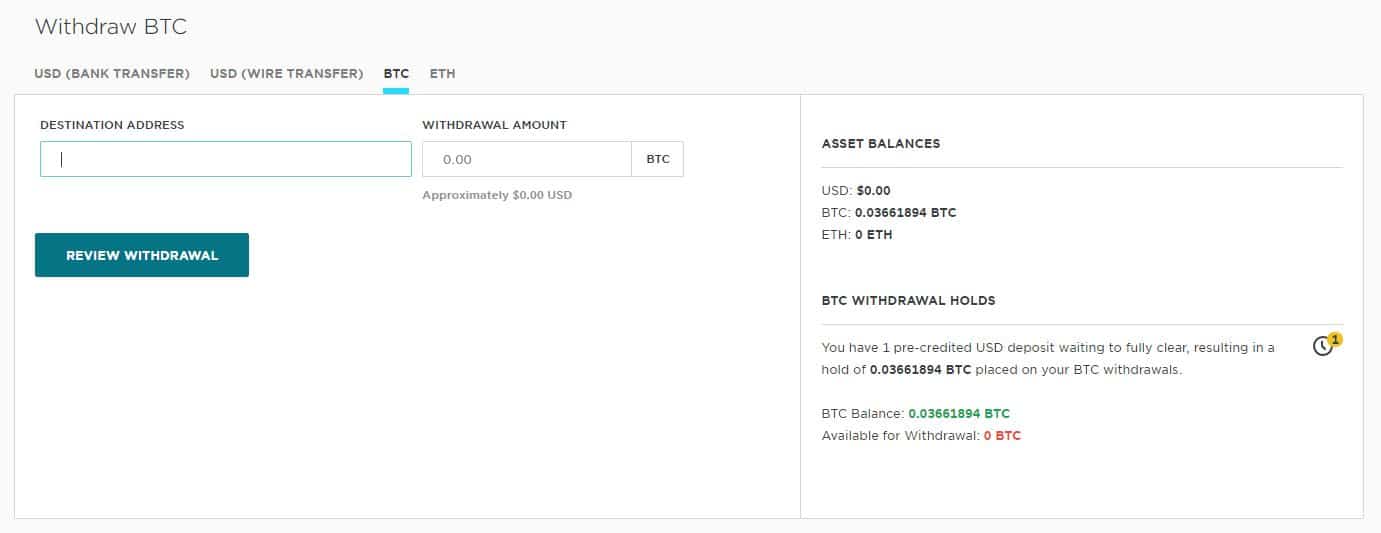Click the red Available for Withdrawal amount
Screen dimensions: 1381x533
(1002, 436)
